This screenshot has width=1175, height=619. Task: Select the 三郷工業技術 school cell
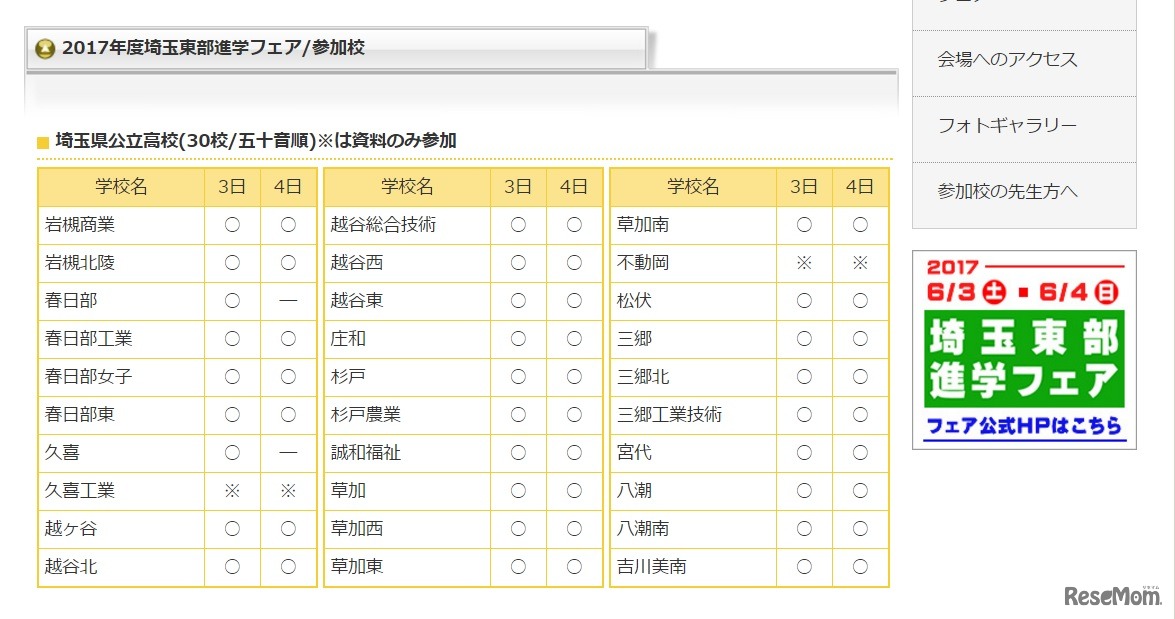point(670,415)
